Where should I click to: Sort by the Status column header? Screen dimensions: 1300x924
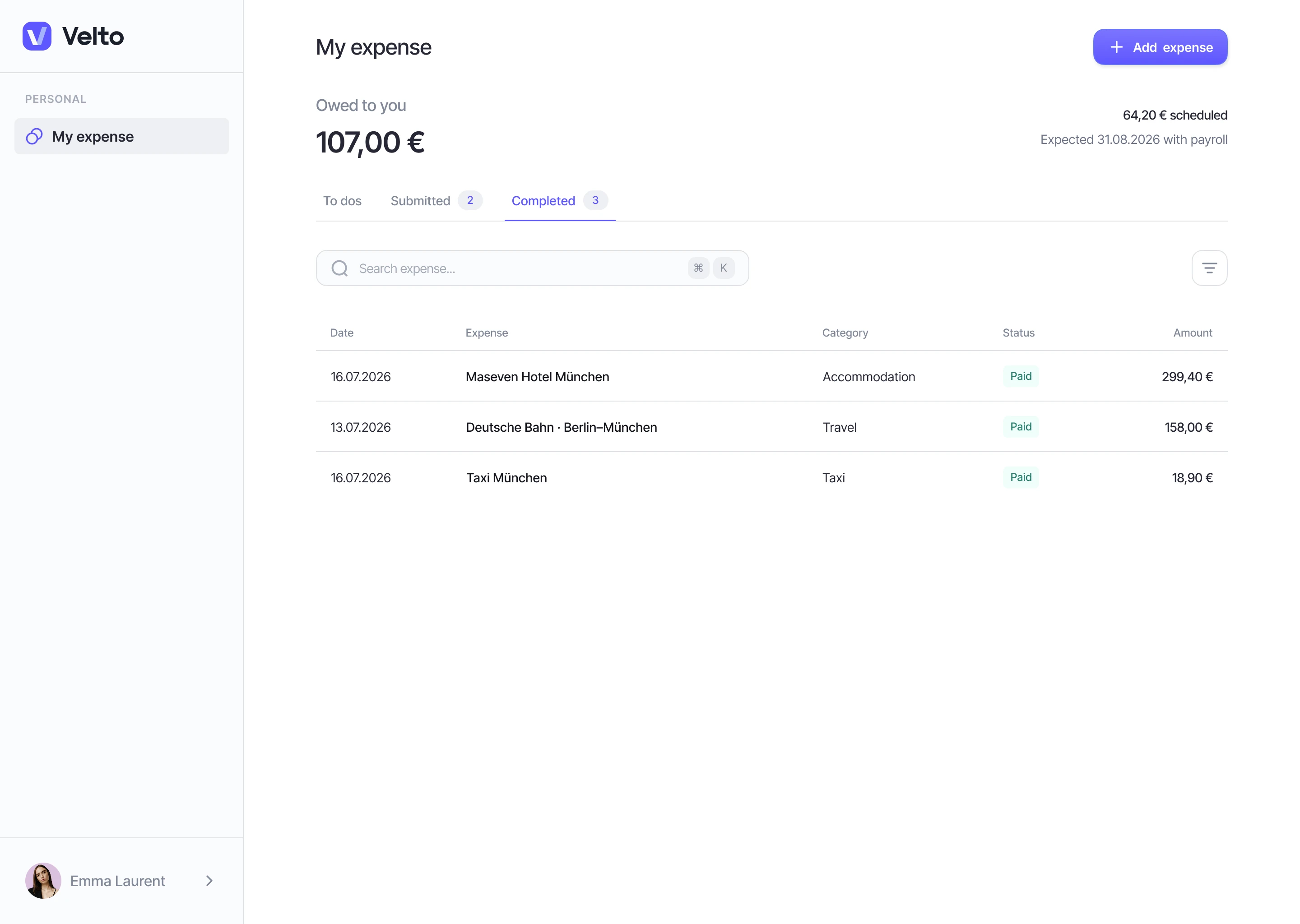tap(1018, 333)
